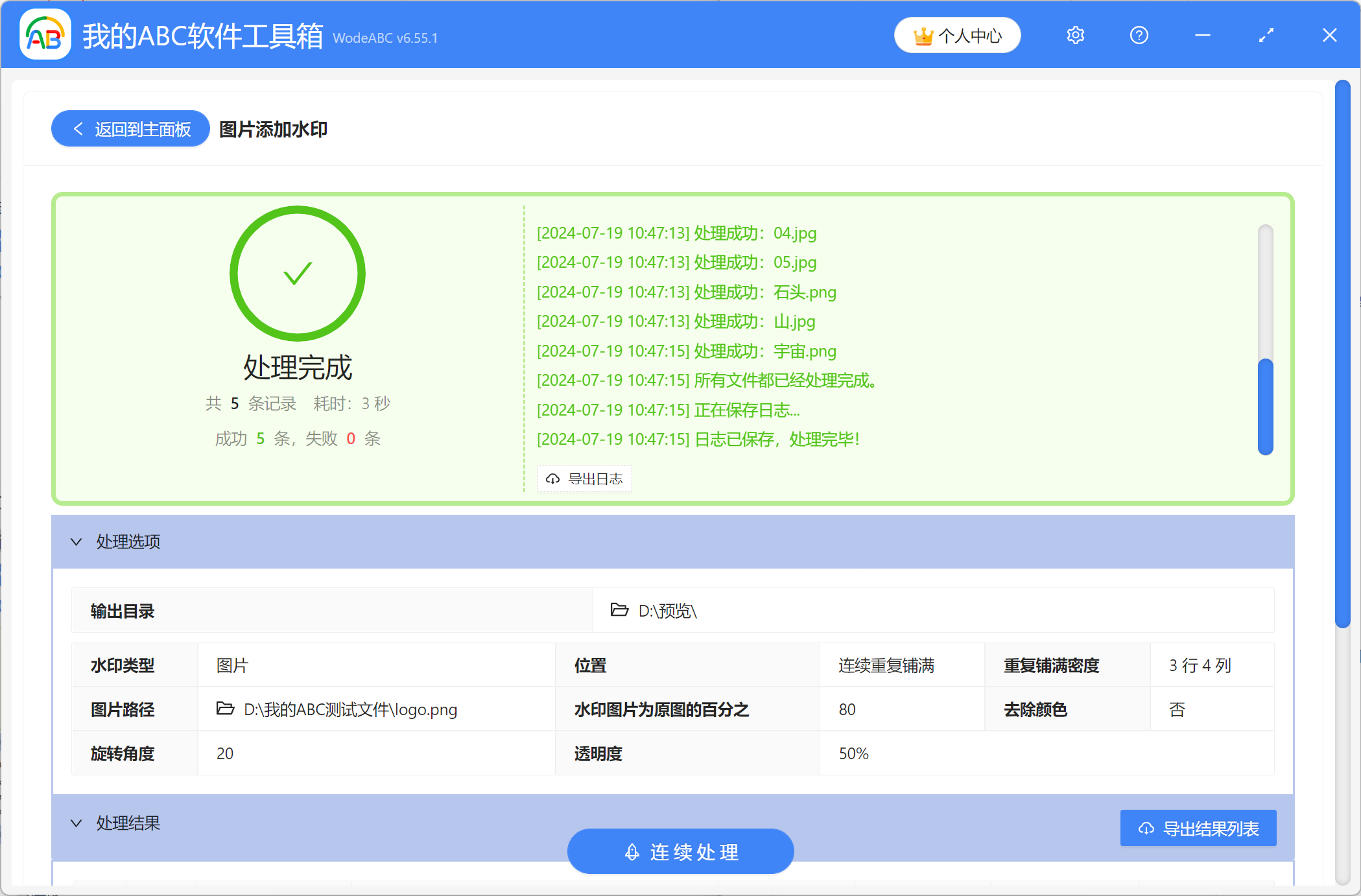This screenshot has width=1361, height=896.
Task: Click folder icon beside logo.png path
Action: point(225,709)
